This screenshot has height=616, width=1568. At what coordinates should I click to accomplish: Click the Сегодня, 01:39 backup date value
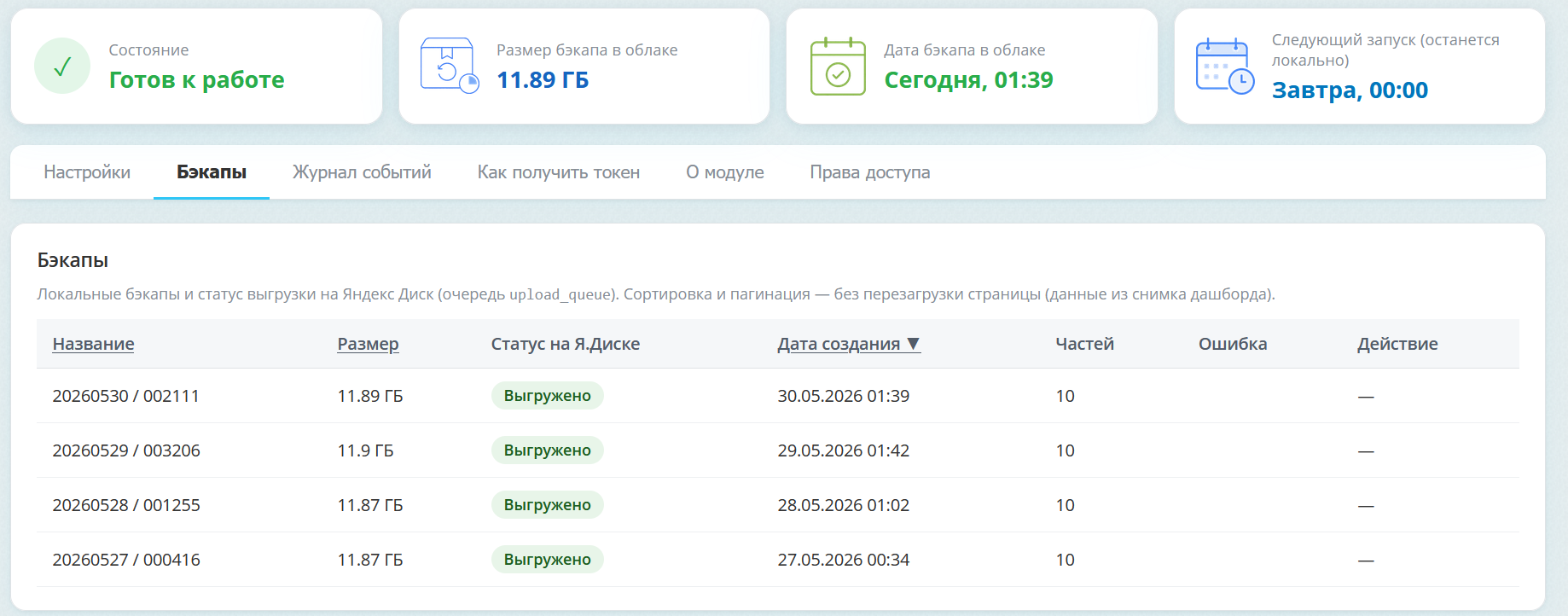click(968, 80)
